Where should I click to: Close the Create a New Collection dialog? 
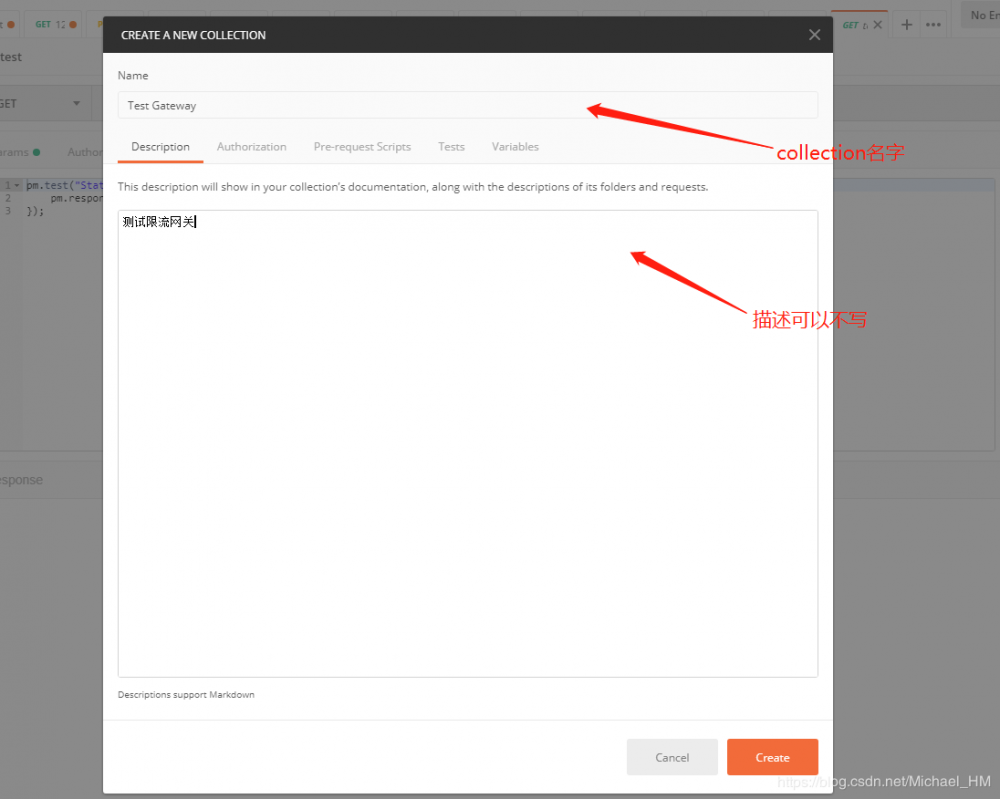click(814, 35)
